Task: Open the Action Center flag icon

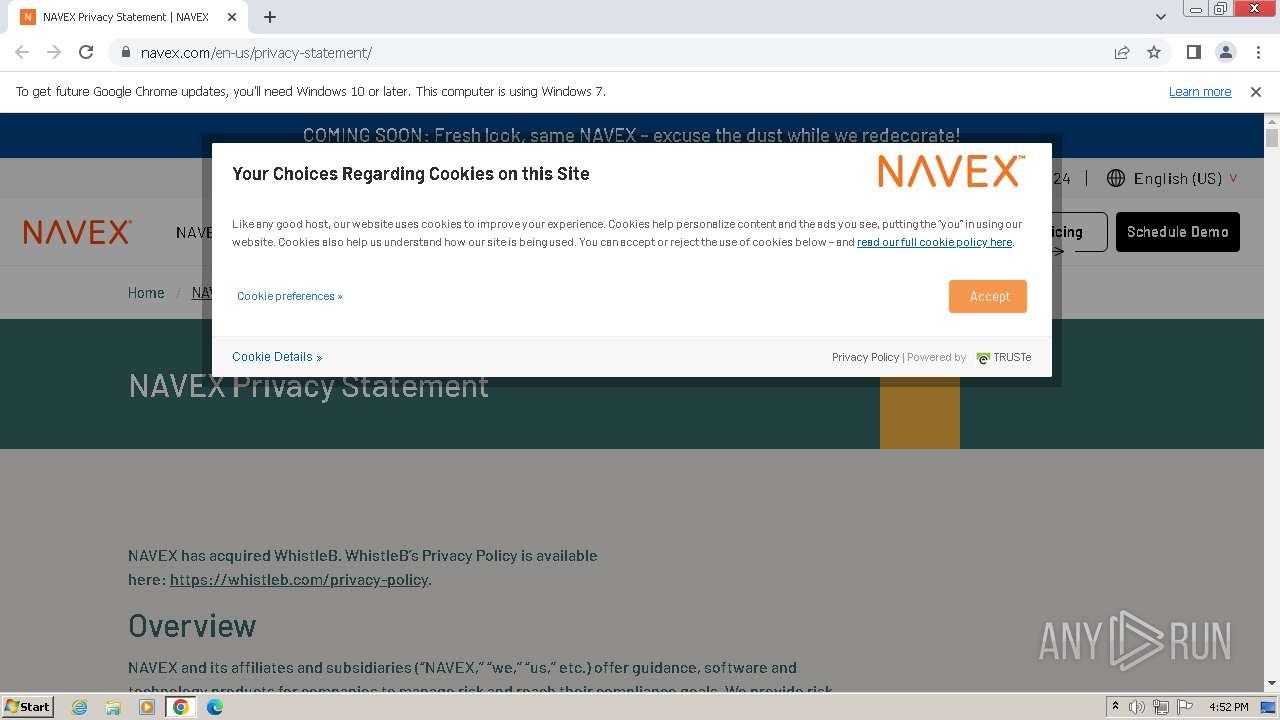Action: click(x=1185, y=707)
